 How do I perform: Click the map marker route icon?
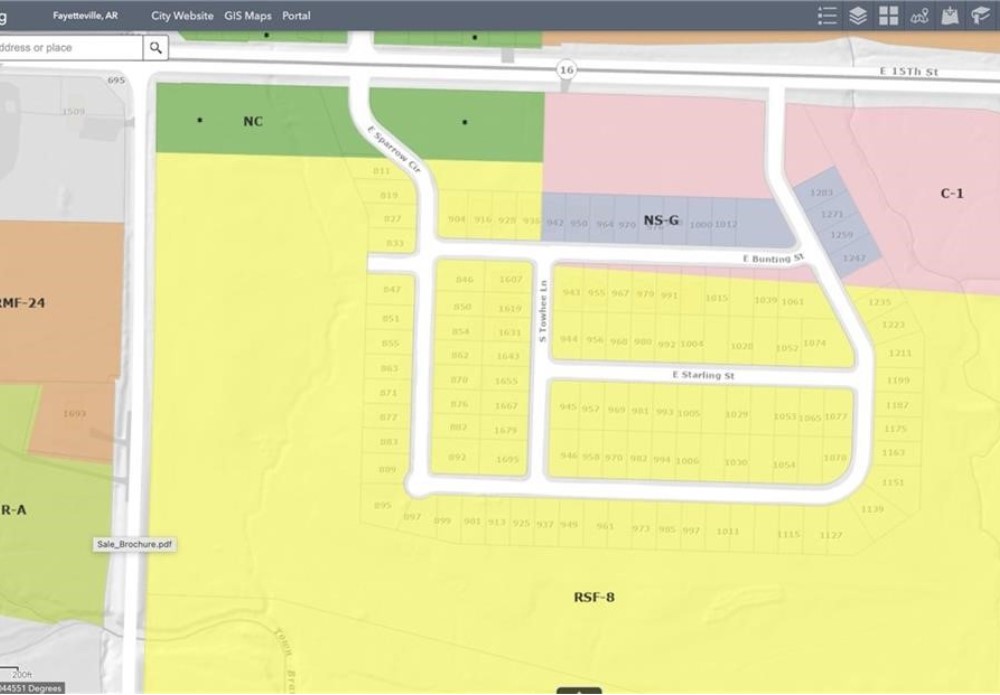(920, 15)
